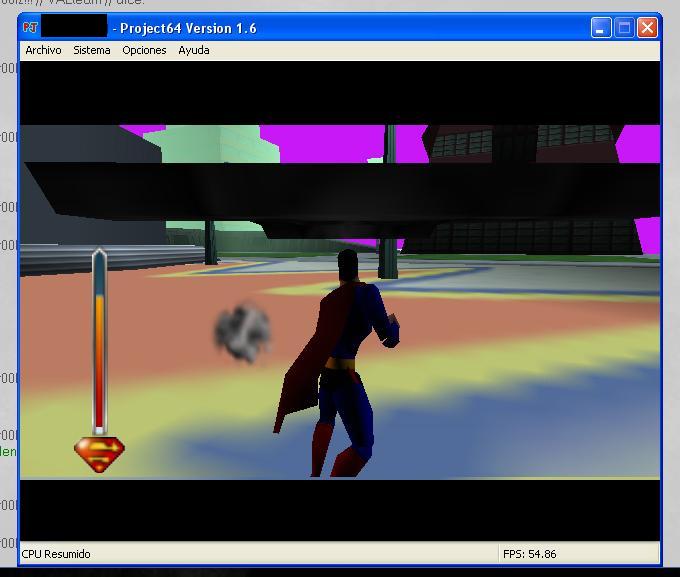Click the gray smoke puff

pyautogui.click(x=242, y=332)
